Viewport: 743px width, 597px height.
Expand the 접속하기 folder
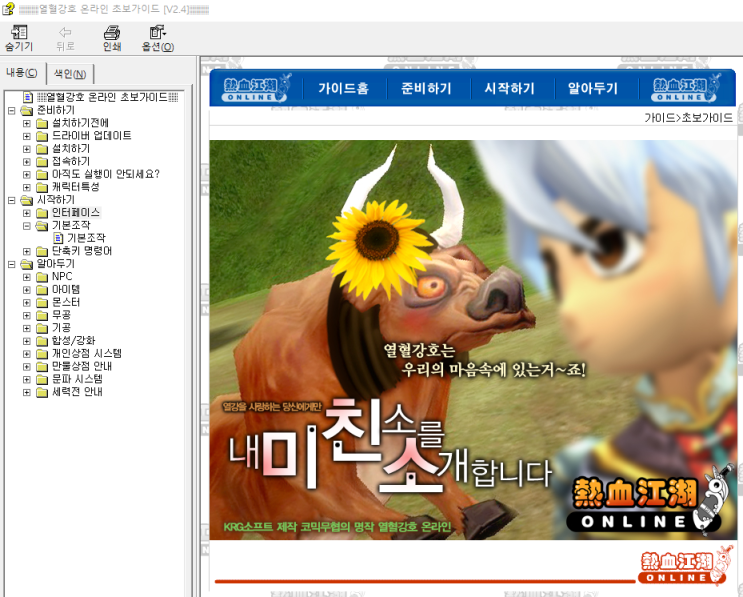point(27,162)
